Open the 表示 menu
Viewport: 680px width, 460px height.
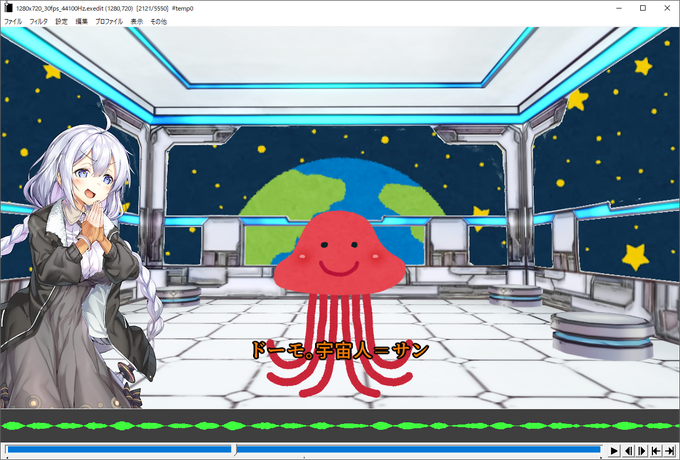click(x=137, y=21)
